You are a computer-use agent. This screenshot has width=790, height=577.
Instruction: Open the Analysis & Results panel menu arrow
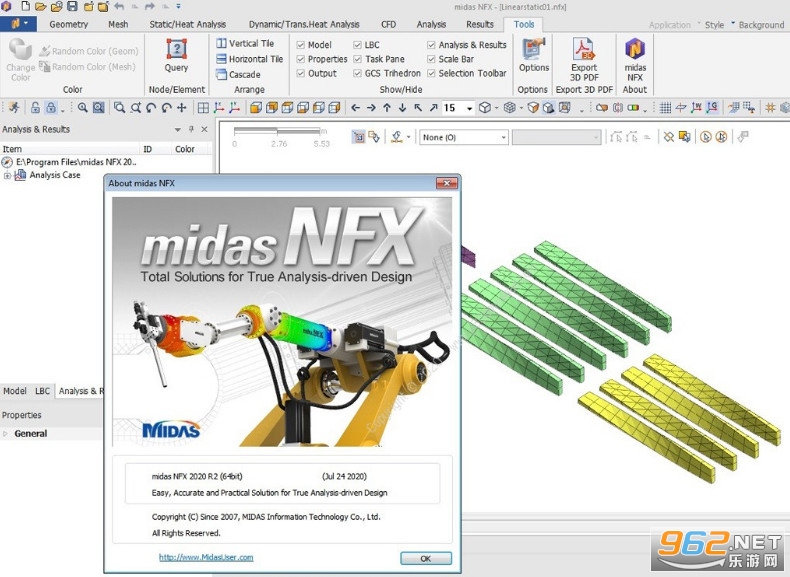point(177,130)
